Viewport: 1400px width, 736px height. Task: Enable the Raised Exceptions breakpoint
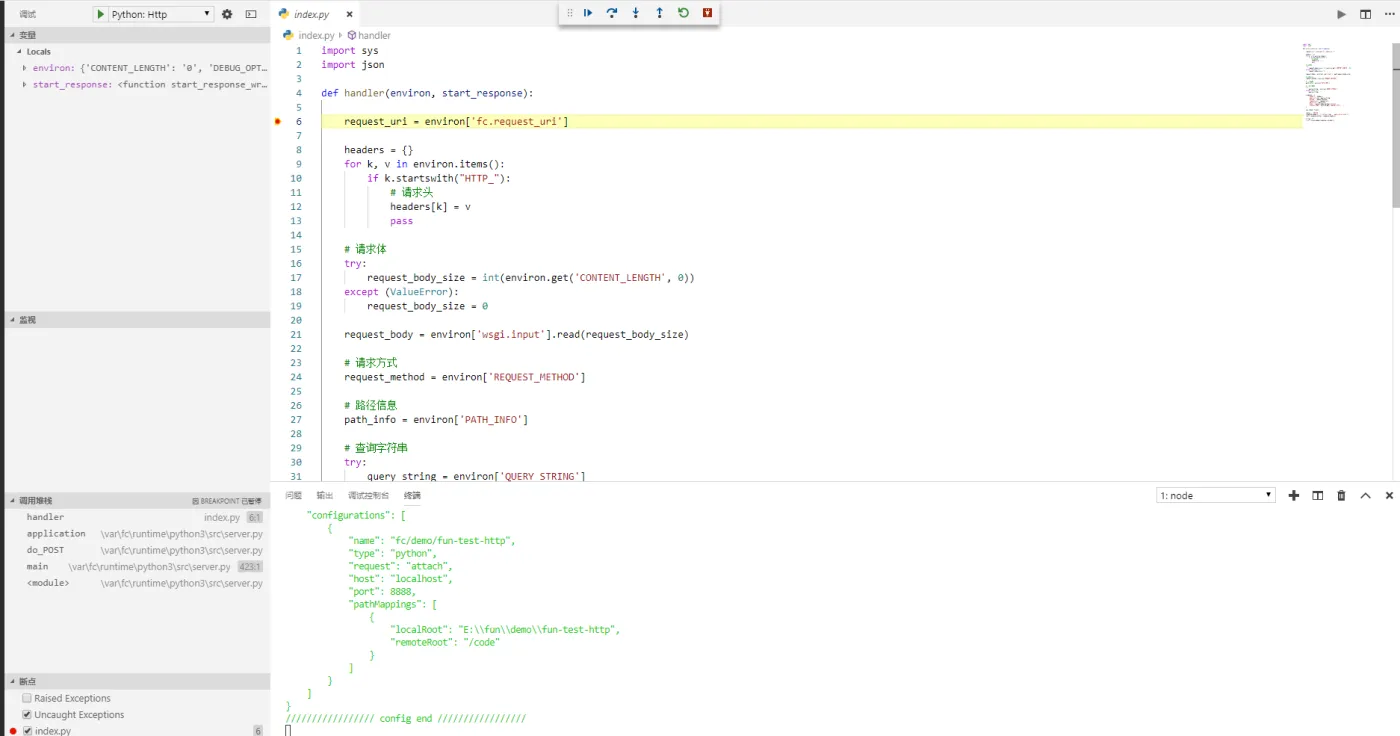[x=27, y=698]
